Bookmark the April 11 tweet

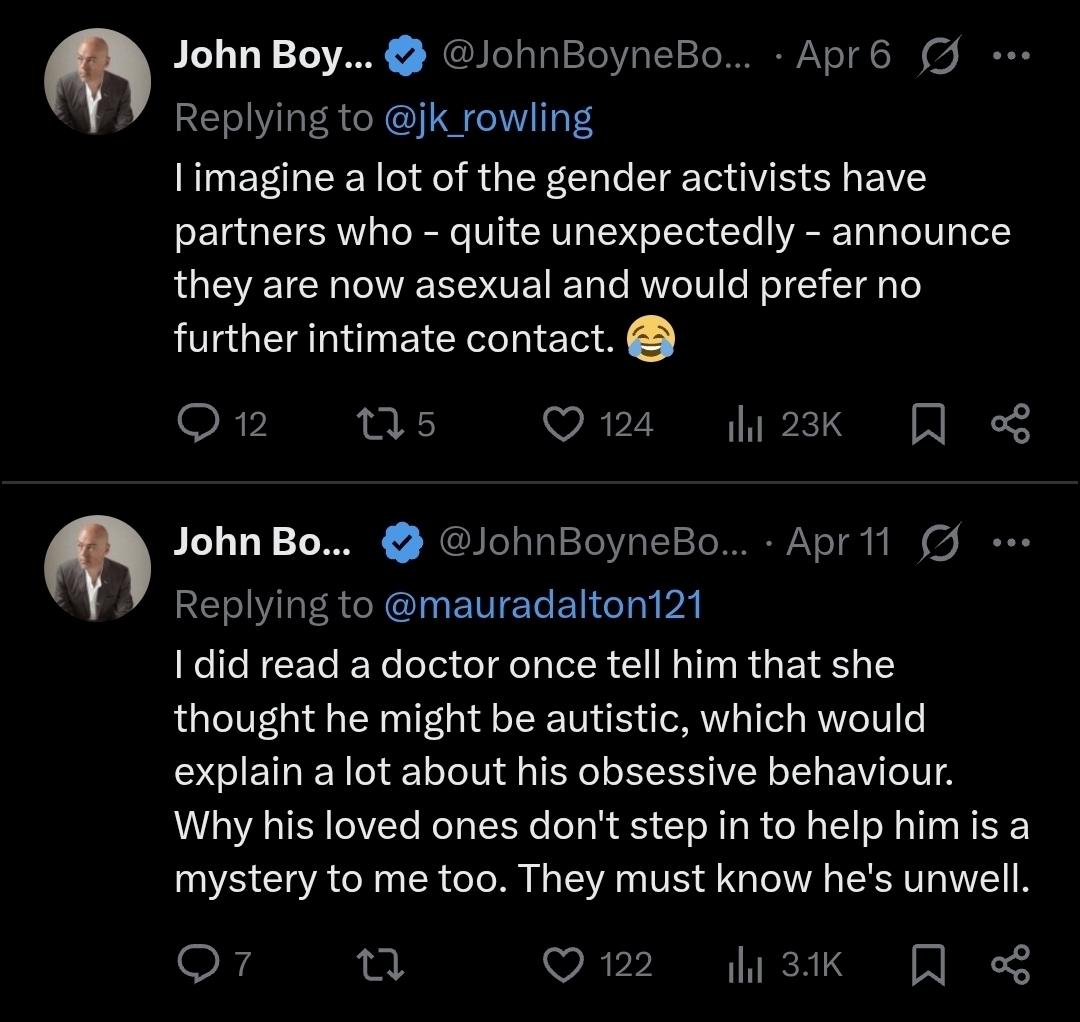coord(929,965)
